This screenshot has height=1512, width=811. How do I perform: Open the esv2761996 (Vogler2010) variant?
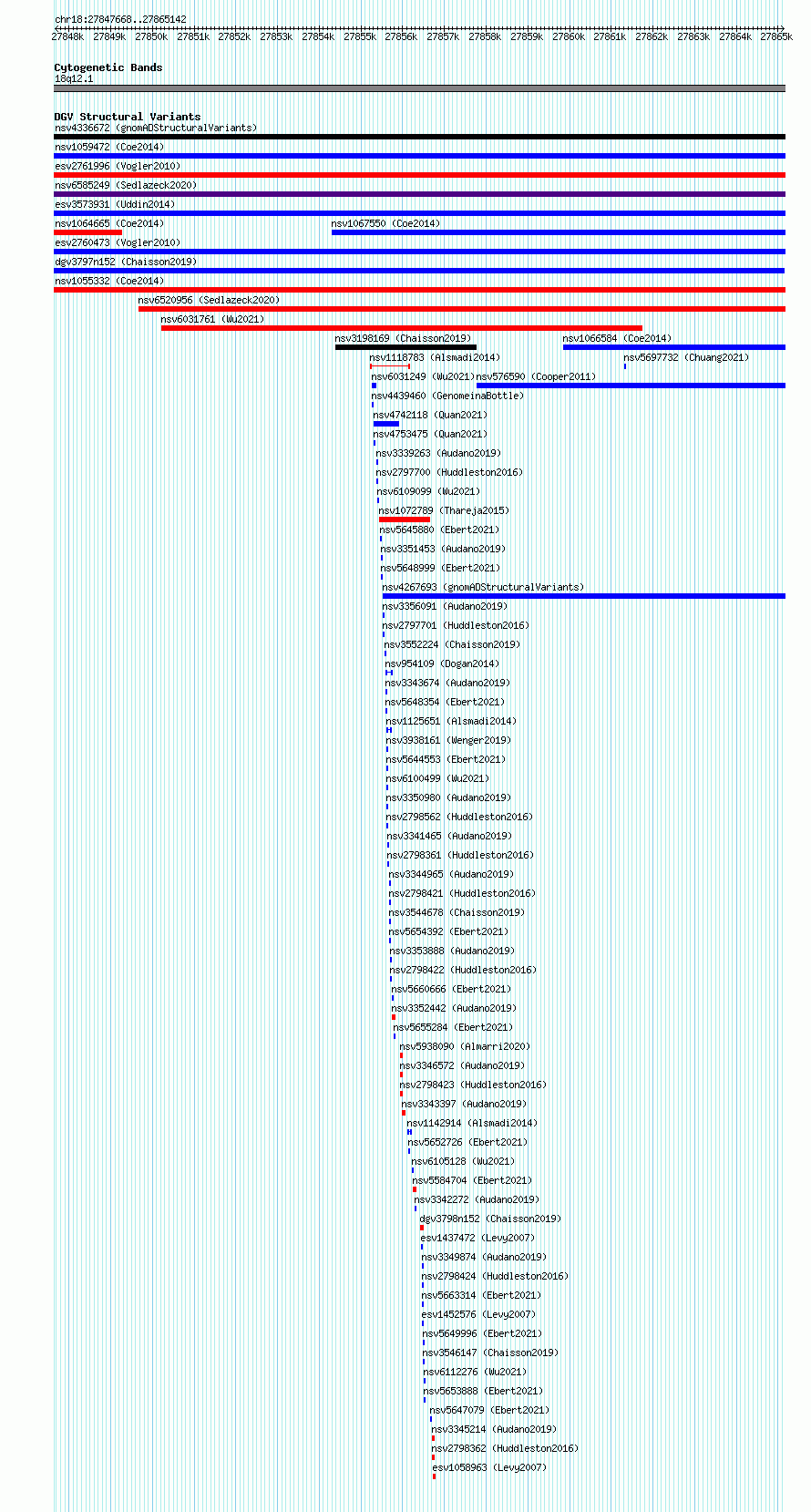coord(118,166)
